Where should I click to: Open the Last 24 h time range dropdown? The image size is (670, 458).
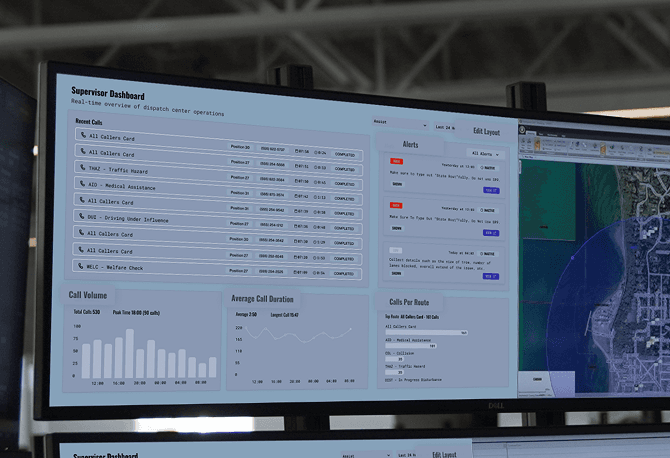click(445, 127)
